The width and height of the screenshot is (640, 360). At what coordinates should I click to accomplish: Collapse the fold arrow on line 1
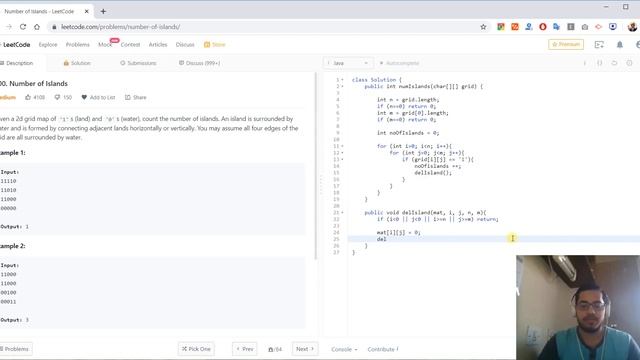[342, 80]
